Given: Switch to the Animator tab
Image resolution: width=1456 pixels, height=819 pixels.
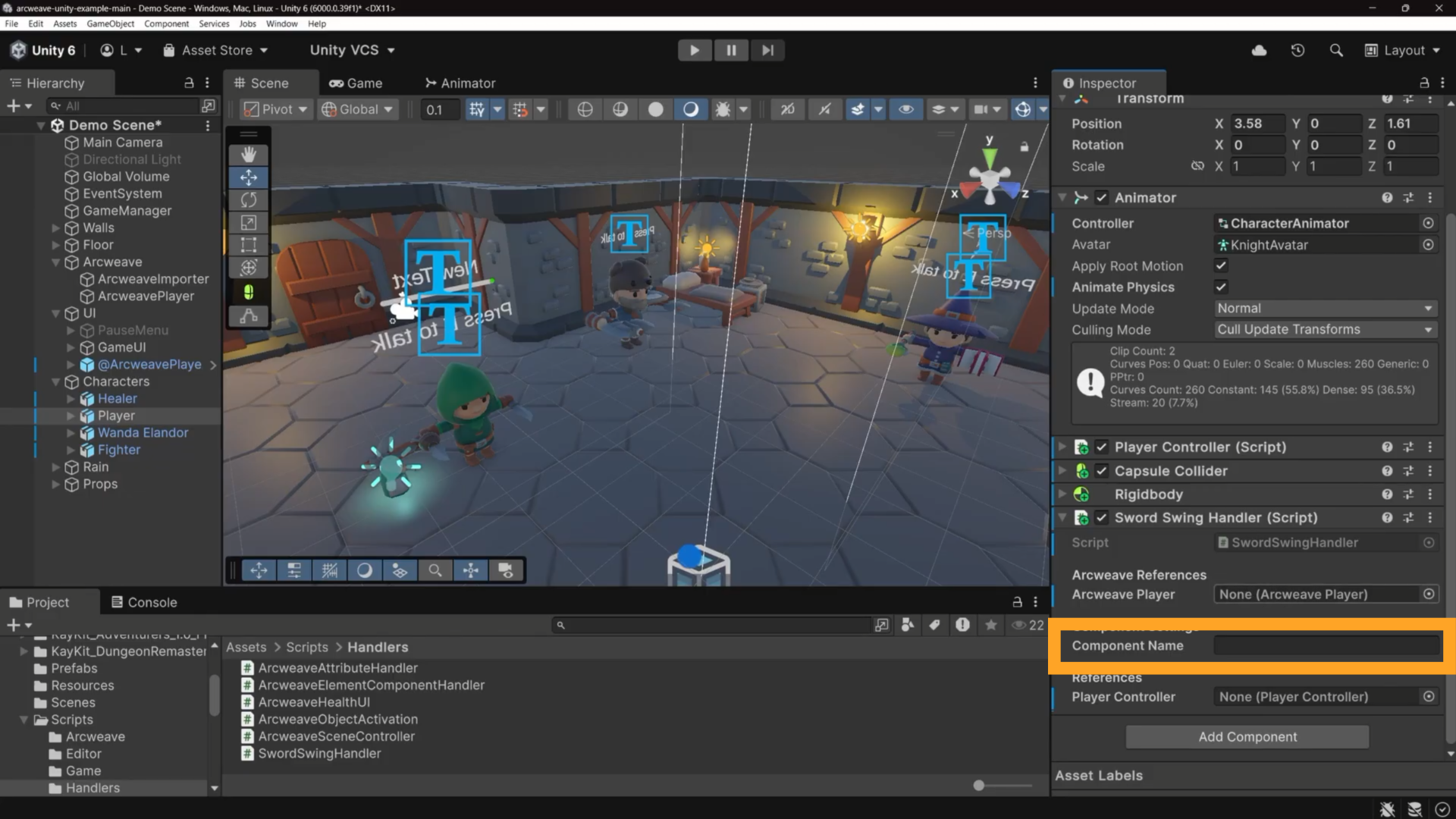Looking at the screenshot, I should point(460,83).
